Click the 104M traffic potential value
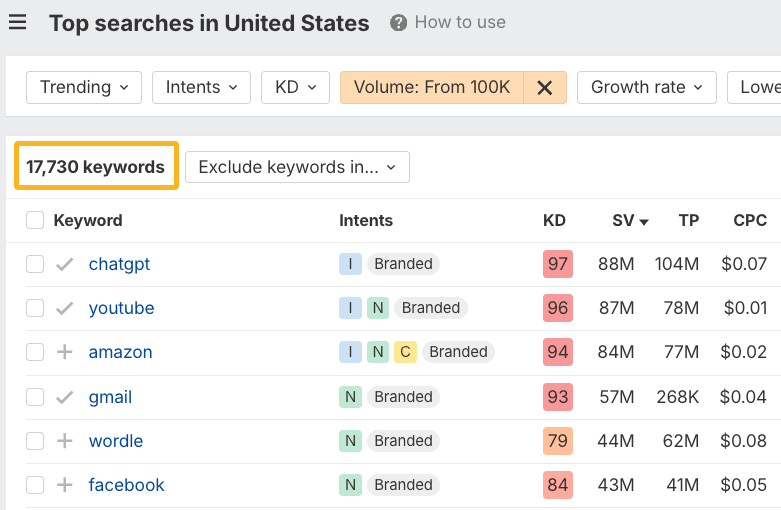This screenshot has width=781, height=510. [x=677, y=264]
